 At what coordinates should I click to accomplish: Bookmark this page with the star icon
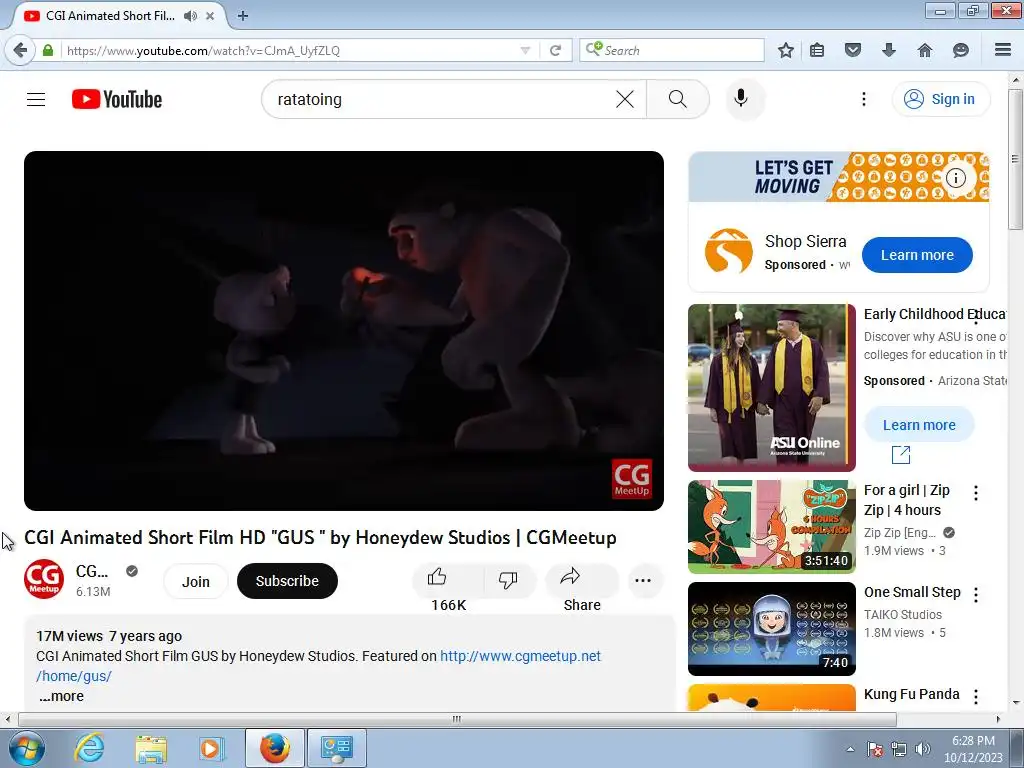click(786, 50)
